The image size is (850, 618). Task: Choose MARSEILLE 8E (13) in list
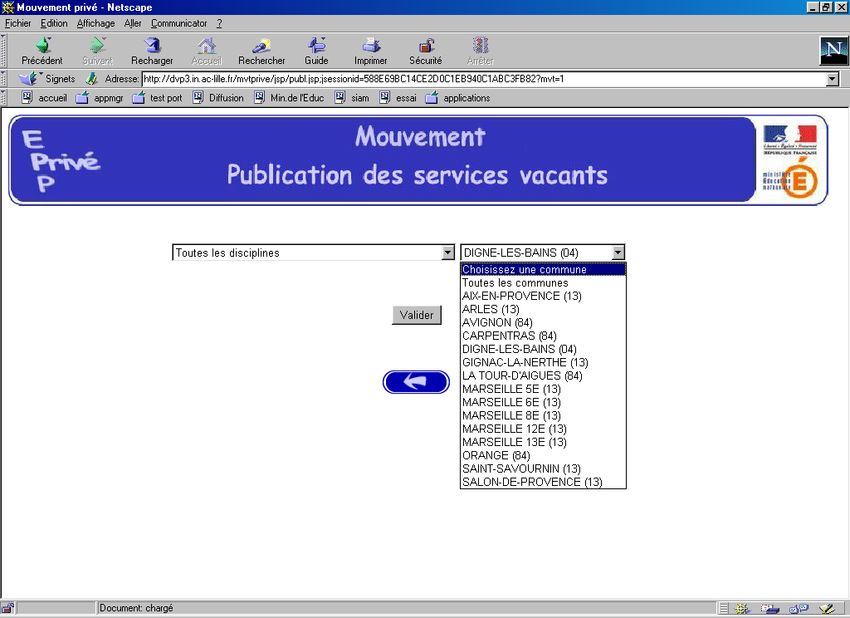point(511,415)
